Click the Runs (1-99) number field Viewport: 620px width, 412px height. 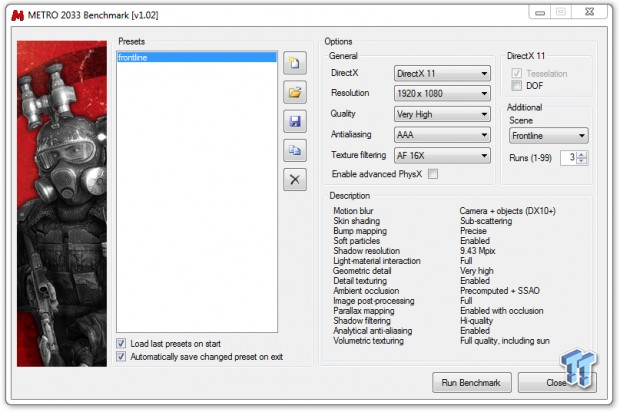tap(569, 158)
